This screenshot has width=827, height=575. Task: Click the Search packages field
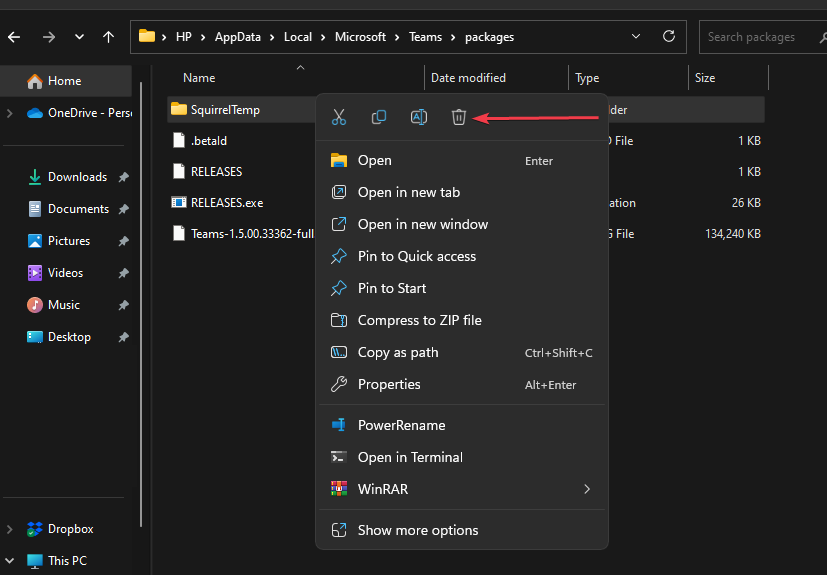763,37
